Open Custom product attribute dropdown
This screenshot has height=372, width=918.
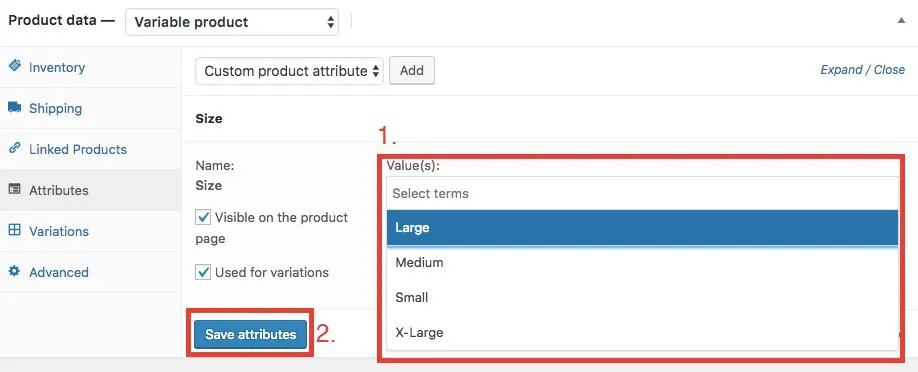[x=289, y=71]
